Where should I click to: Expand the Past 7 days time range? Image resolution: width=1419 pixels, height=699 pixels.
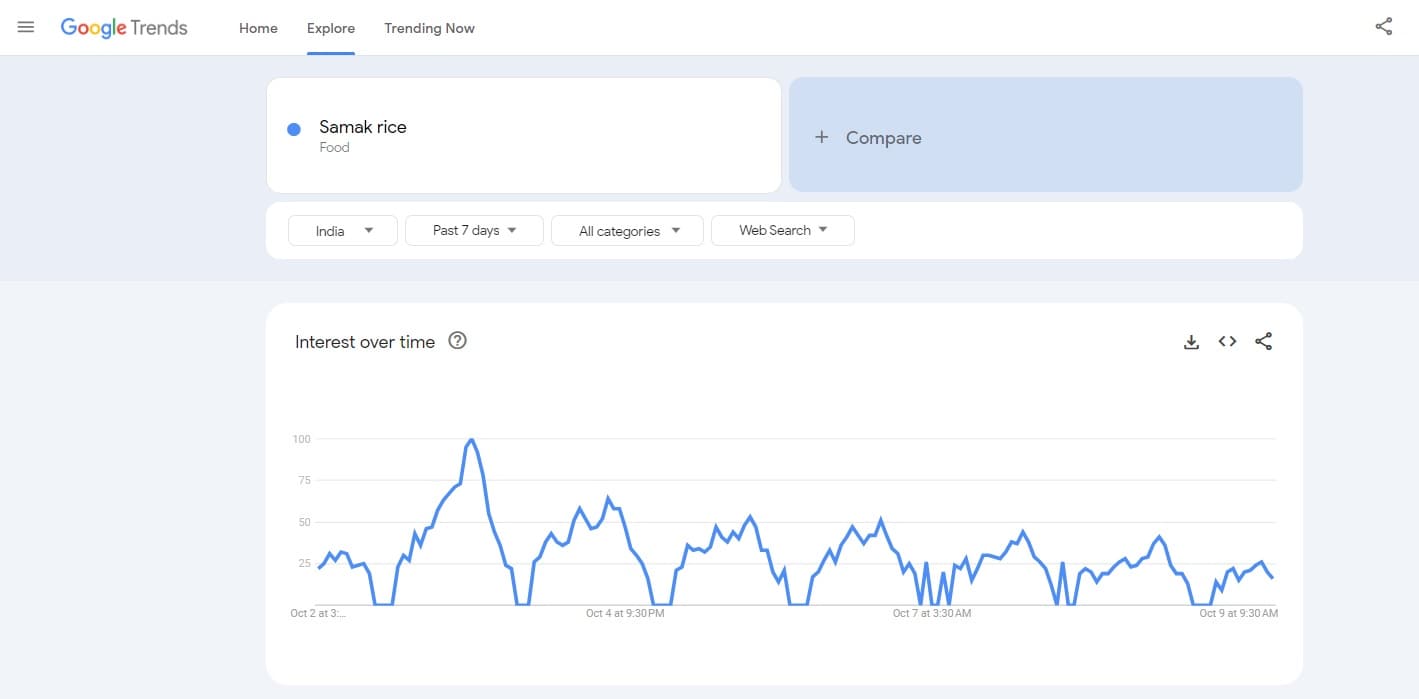pos(474,230)
